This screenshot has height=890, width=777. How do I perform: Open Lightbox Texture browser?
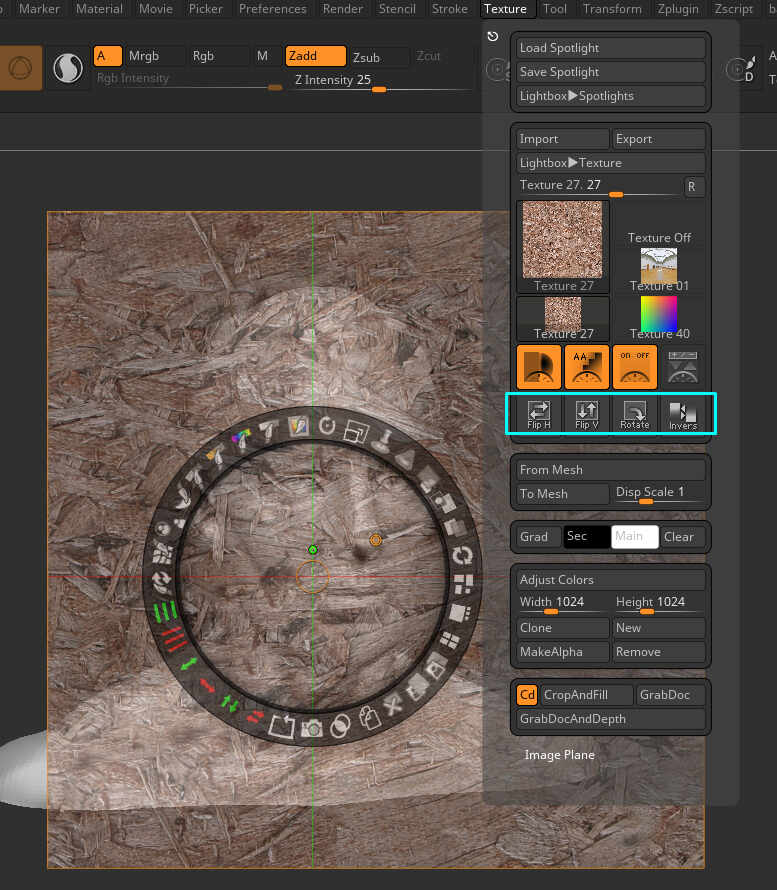[x=610, y=163]
